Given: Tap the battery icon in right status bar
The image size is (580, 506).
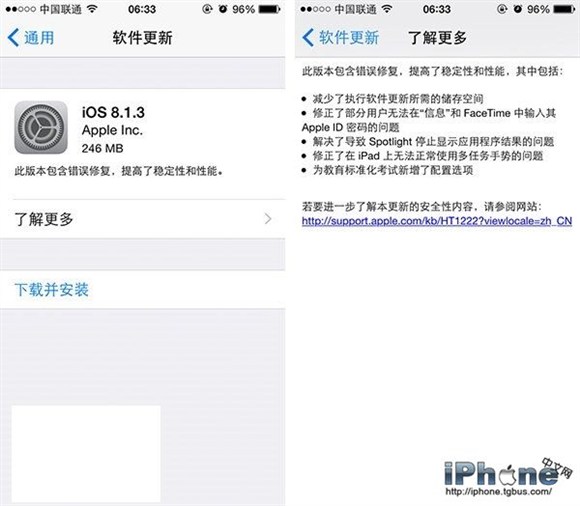Looking at the screenshot, I should (x=564, y=9).
